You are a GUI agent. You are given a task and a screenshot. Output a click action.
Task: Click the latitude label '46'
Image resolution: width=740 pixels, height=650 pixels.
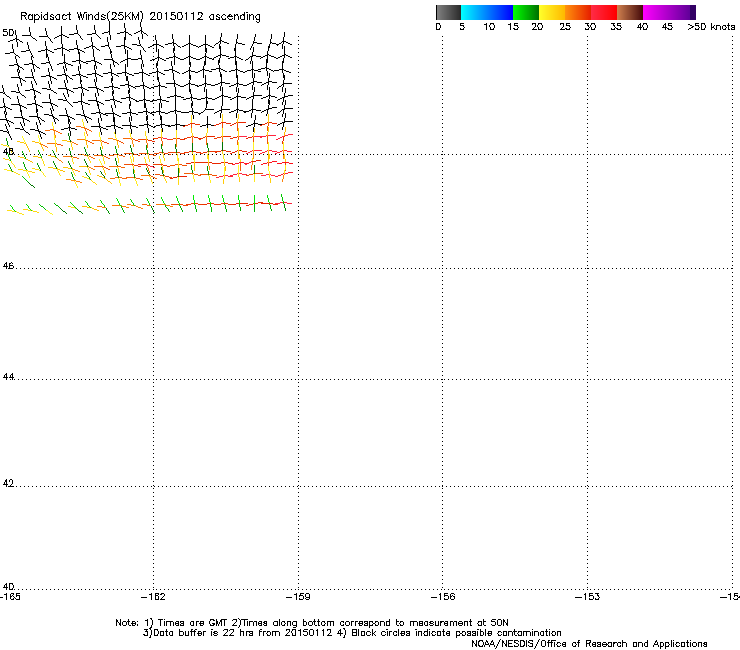point(8,266)
